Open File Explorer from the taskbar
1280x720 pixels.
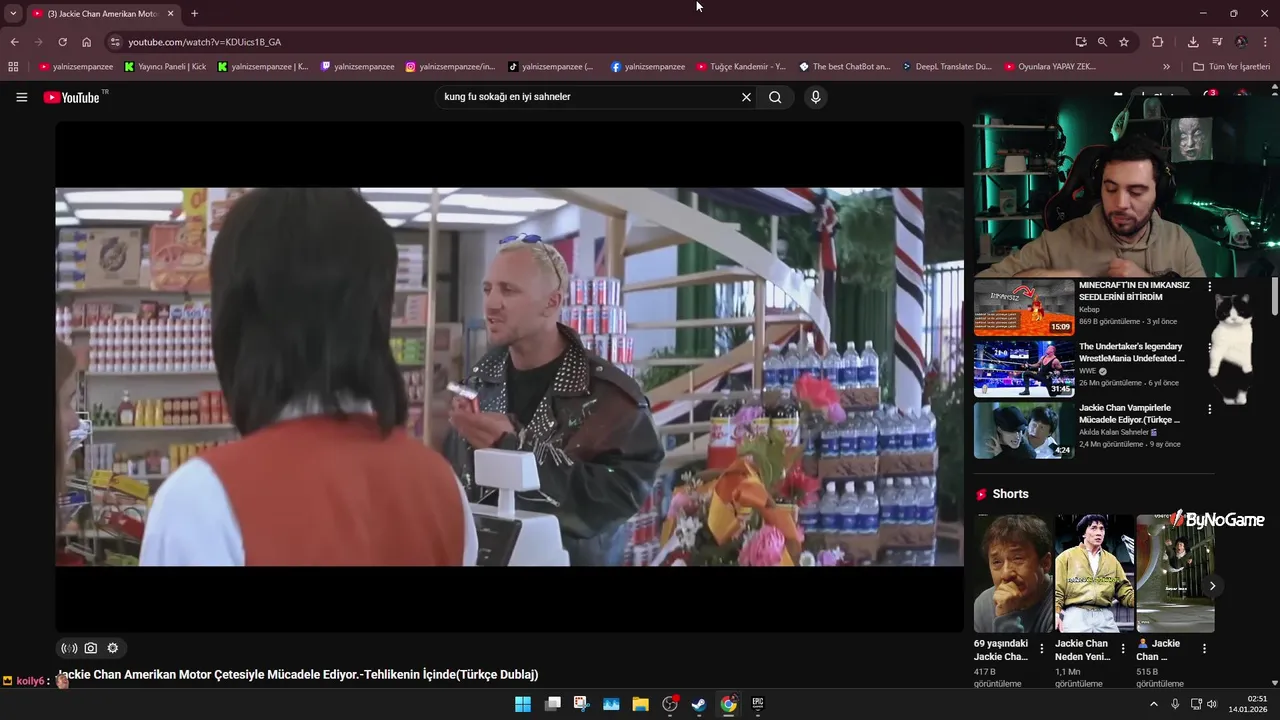(x=640, y=704)
